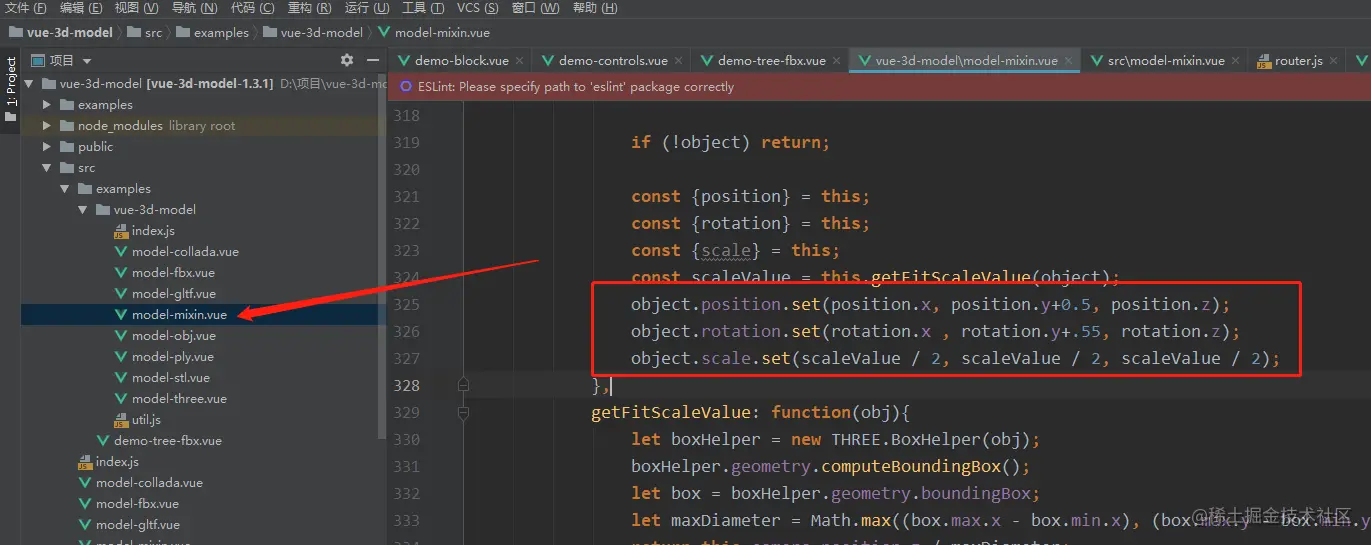Image resolution: width=1371 pixels, height=545 pixels.
Task: Close the demo-tree-fbx.vue editor tab
Action: pyautogui.click(x=838, y=61)
